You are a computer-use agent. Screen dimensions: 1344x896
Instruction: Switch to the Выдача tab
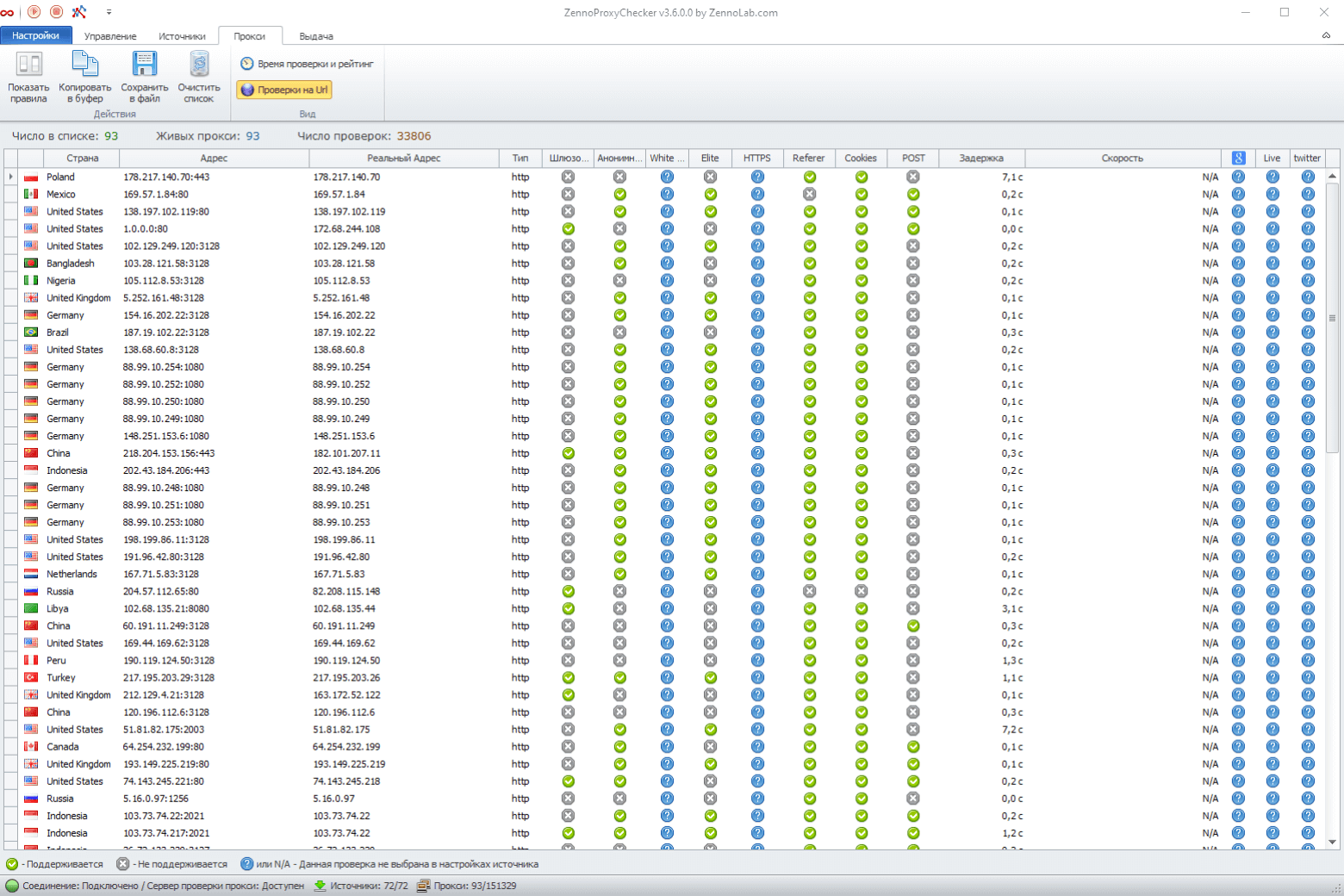(316, 36)
